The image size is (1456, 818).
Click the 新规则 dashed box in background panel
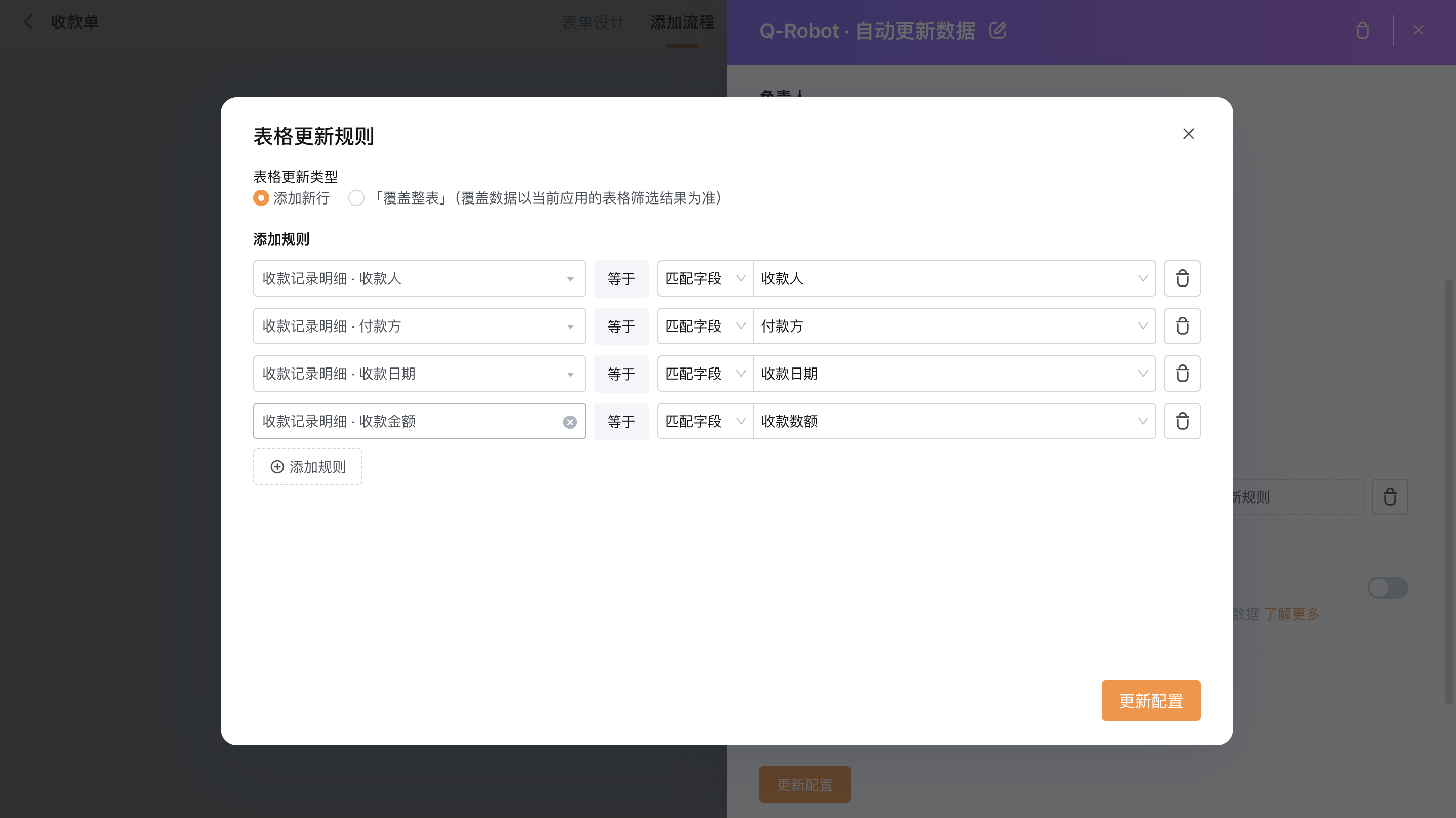click(x=1299, y=497)
